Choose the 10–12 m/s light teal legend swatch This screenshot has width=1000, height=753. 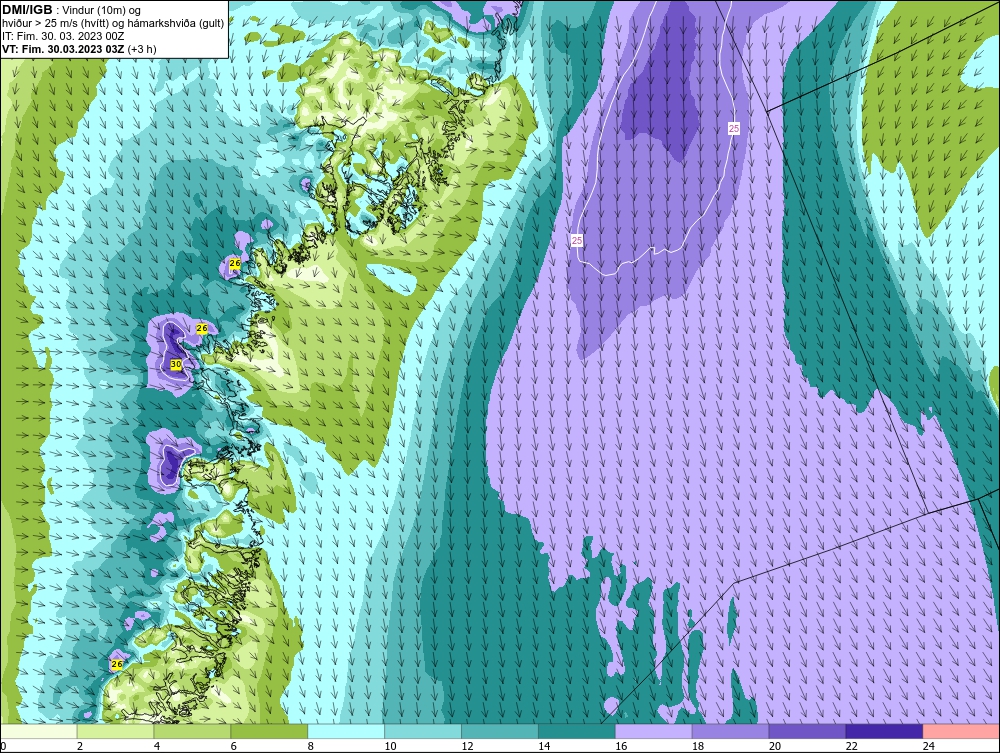pyautogui.click(x=423, y=731)
